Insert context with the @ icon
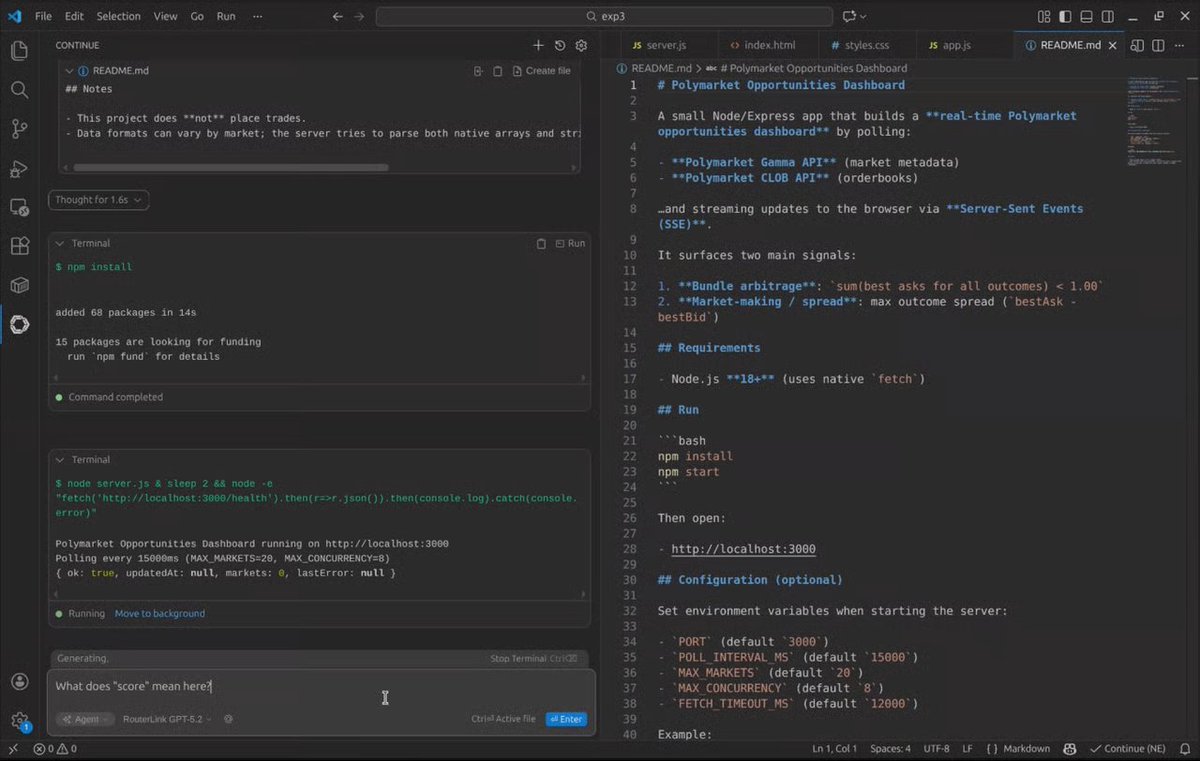Viewport: 1200px width, 761px height. tap(229, 719)
